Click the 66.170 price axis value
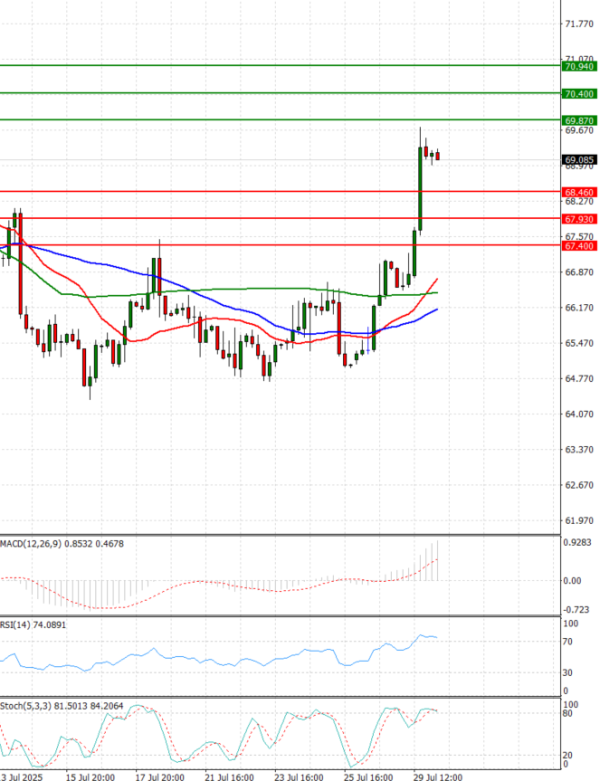 click(x=579, y=308)
